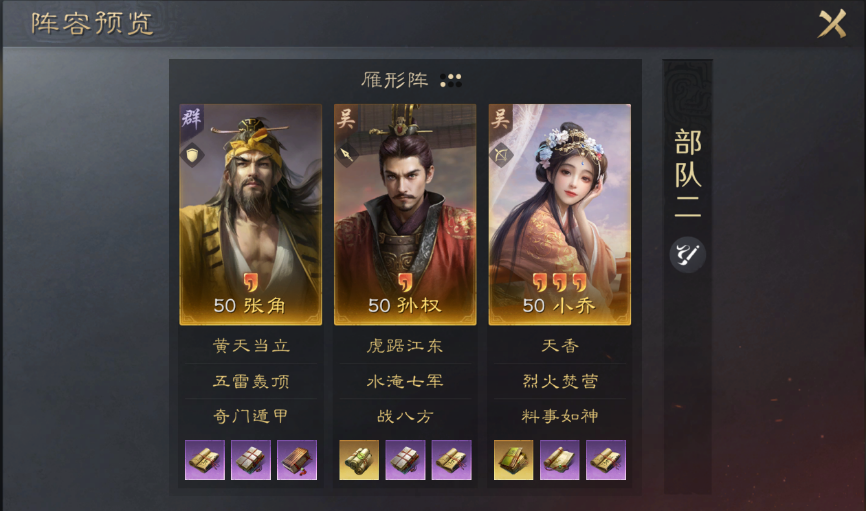Click 小乔's last purple scroll item
The image size is (866, 511).
pos(606,460)
